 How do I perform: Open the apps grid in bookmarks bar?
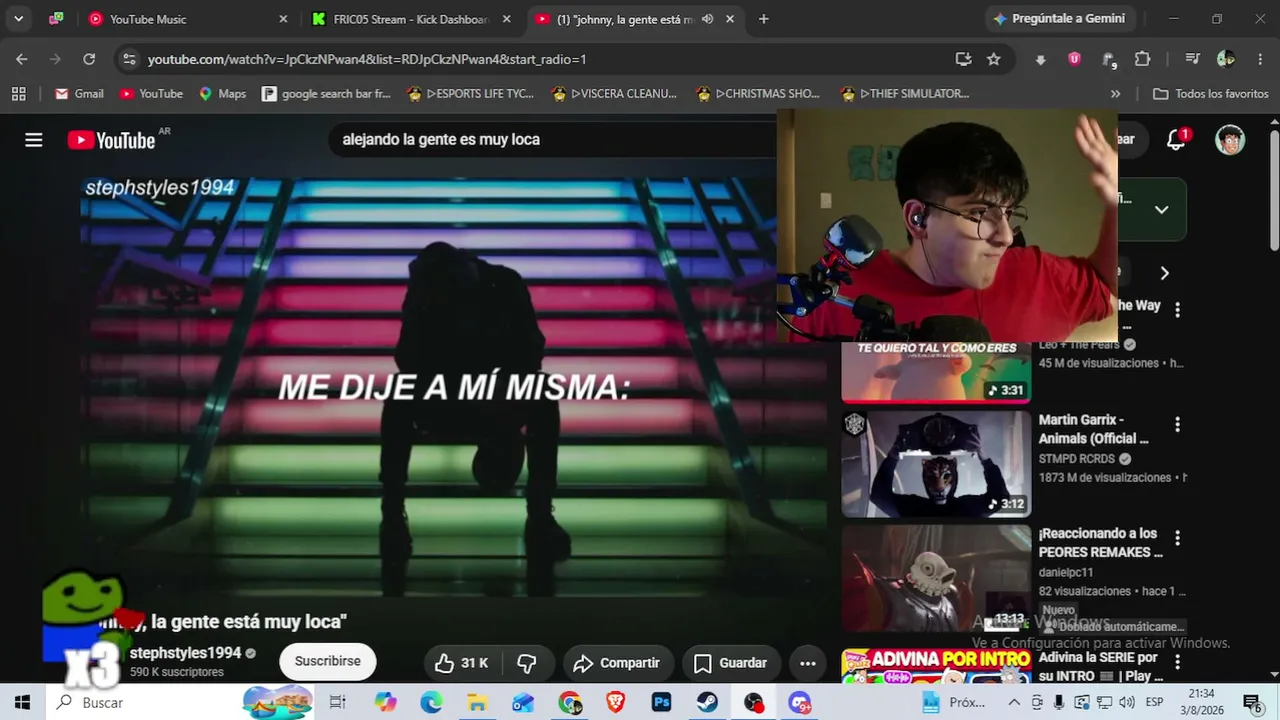pos(18,94)
